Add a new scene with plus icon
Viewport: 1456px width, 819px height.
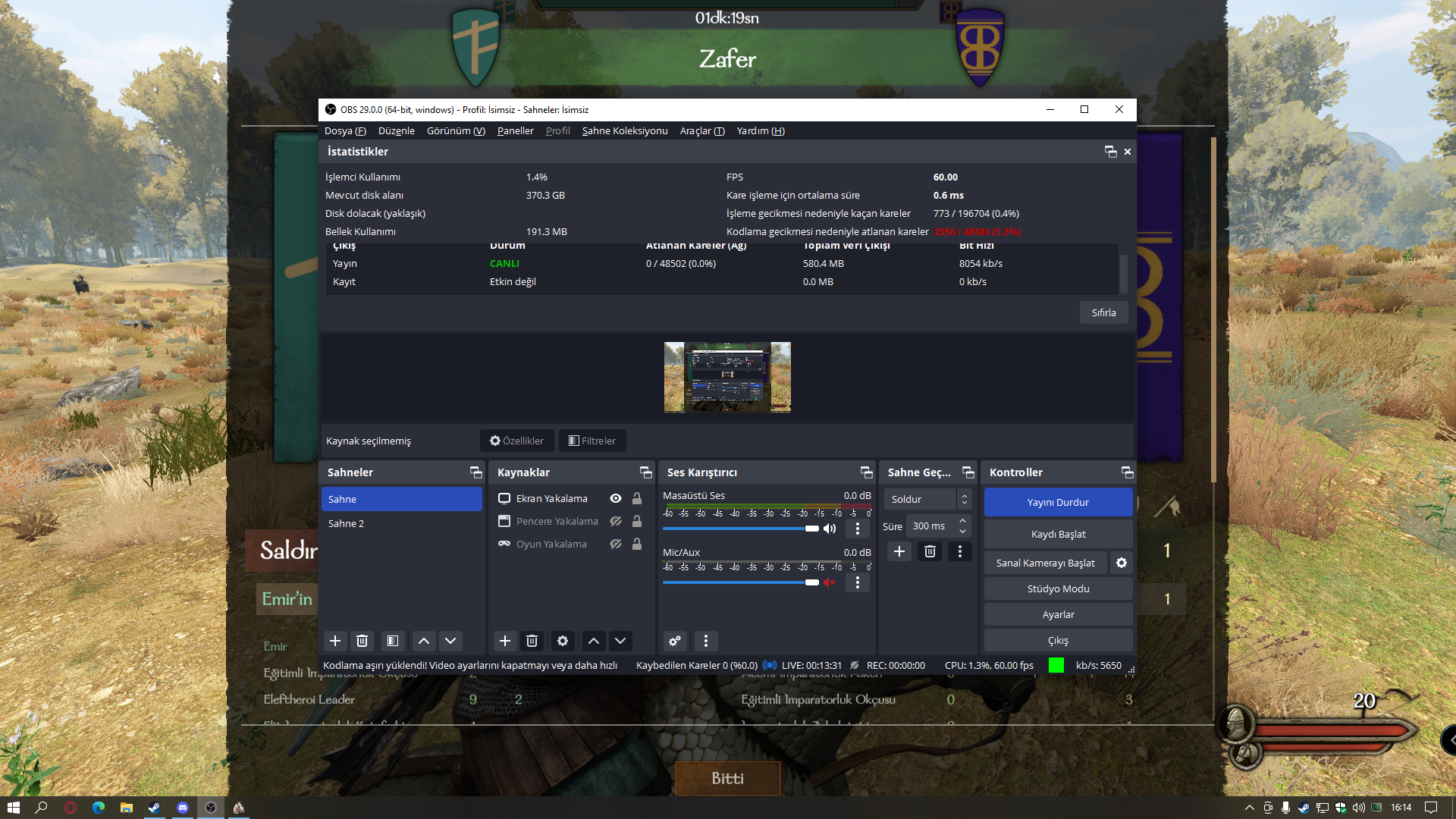point(335,641)
